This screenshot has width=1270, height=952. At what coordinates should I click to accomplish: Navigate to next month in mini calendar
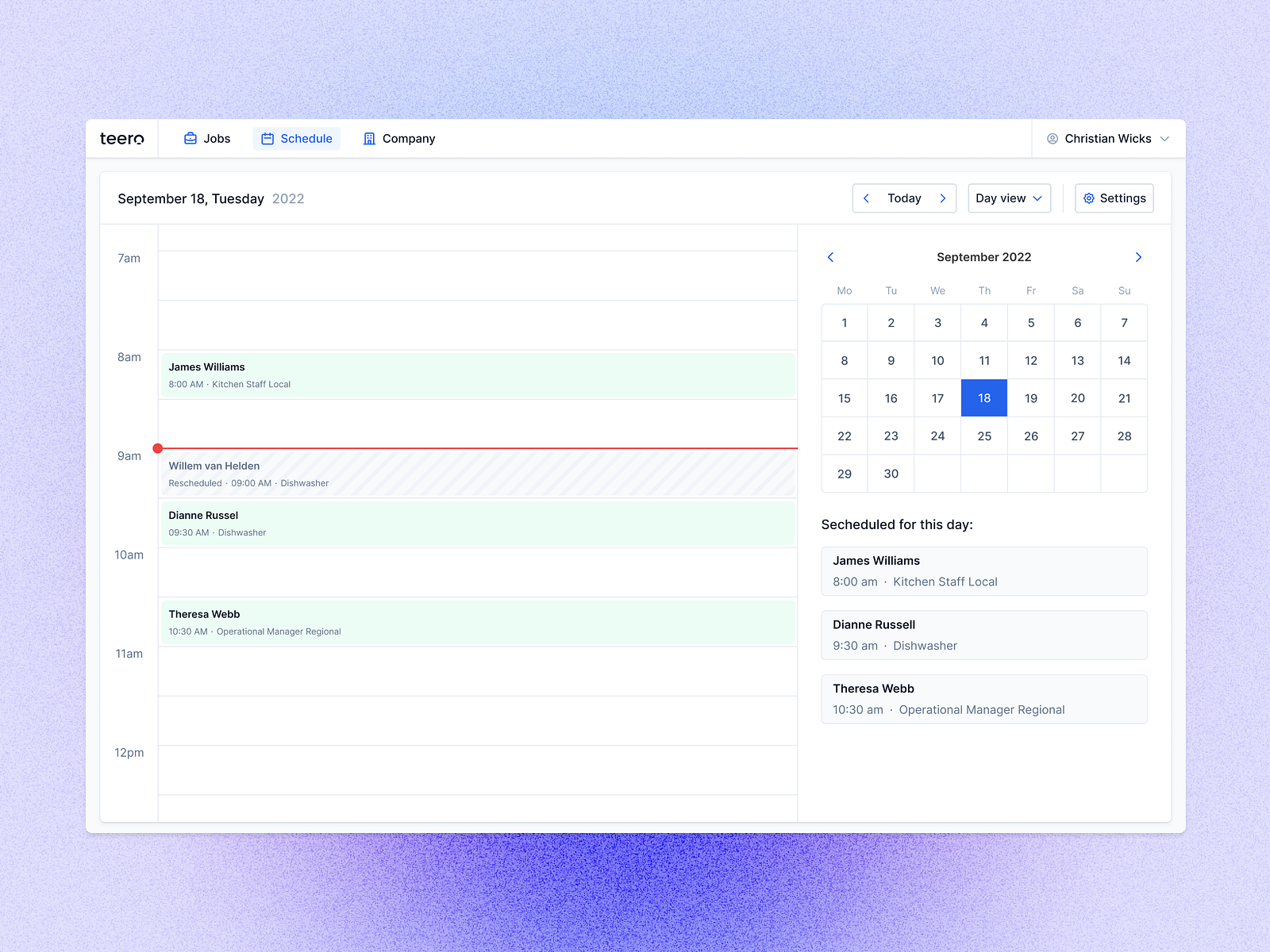pos(1138,257)
